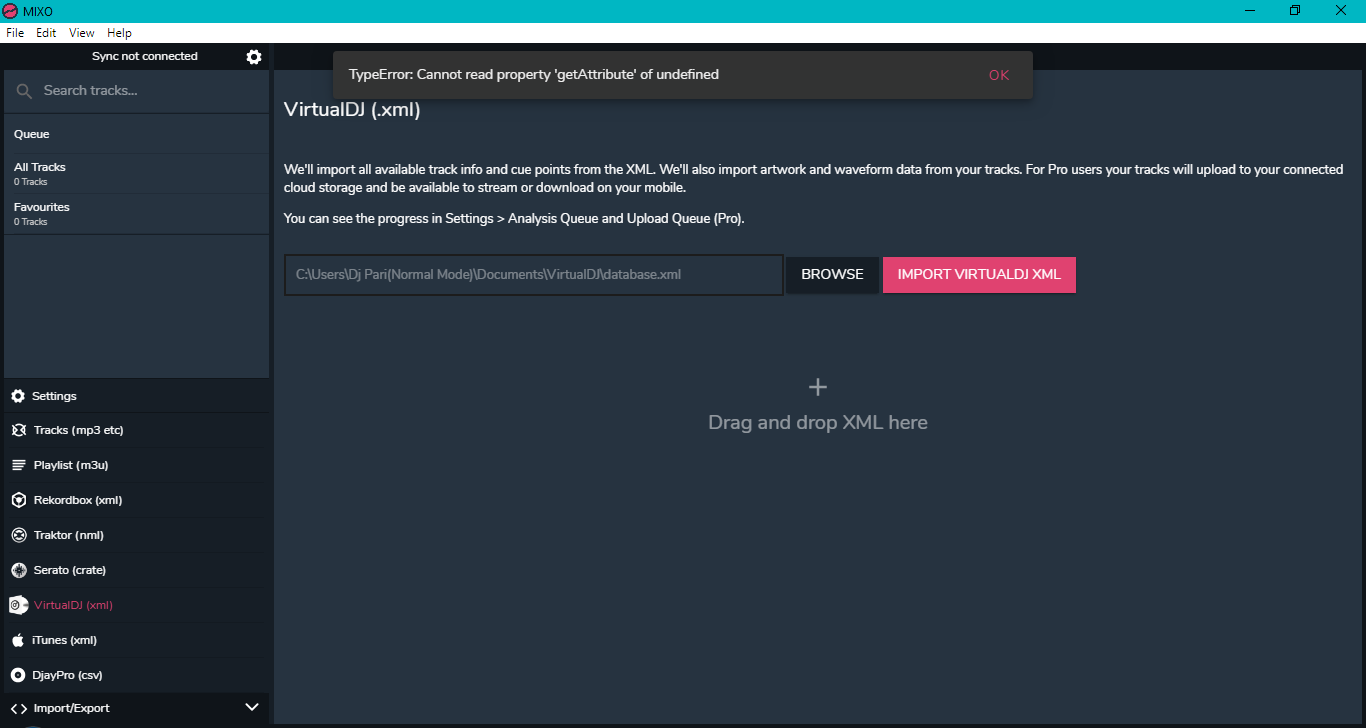
Task: Open iTunes (xml) apple icon
Action: [18, 640]
